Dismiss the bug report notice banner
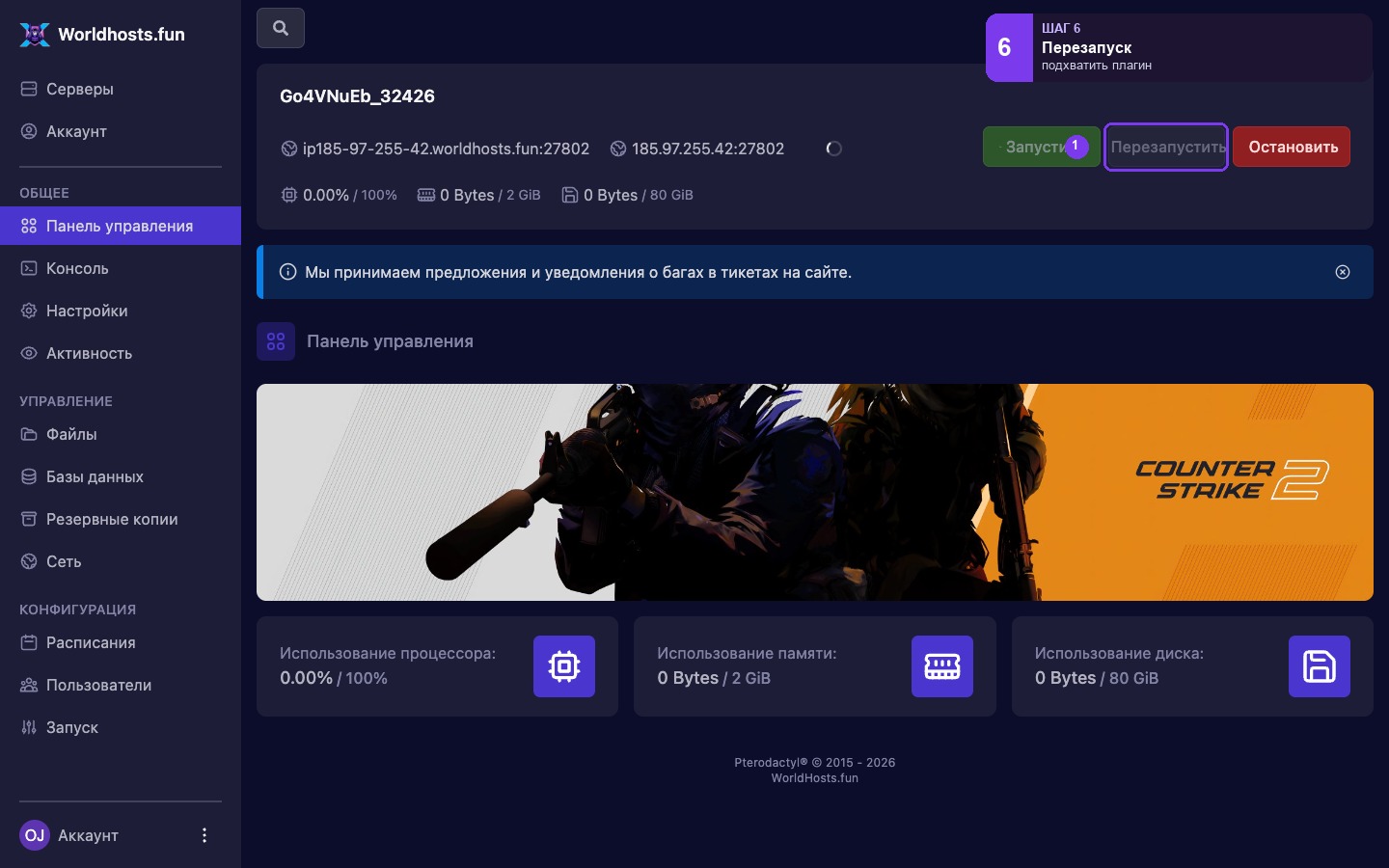 [x=1343, y=272]
